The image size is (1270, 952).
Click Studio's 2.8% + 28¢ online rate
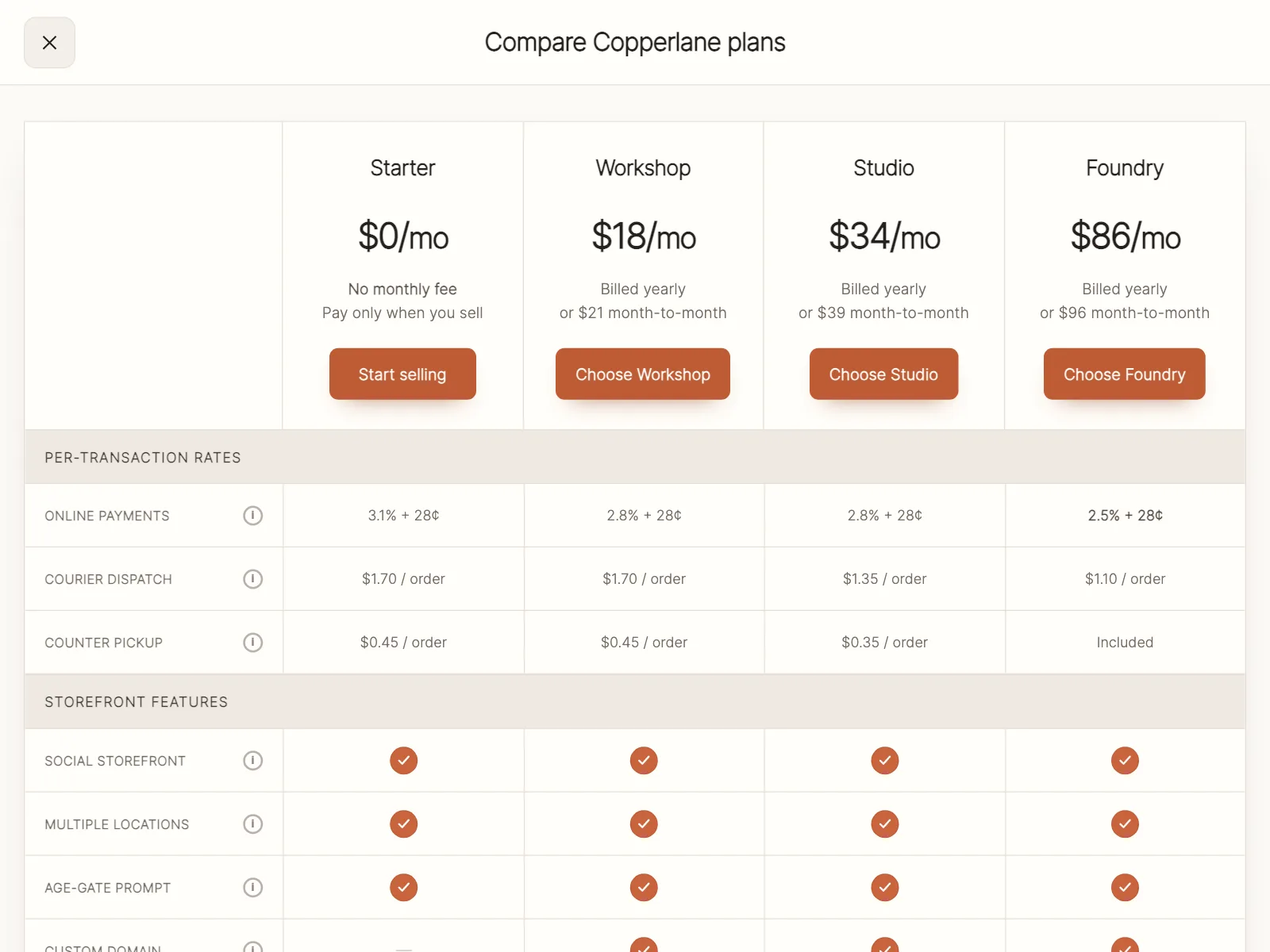884,516
